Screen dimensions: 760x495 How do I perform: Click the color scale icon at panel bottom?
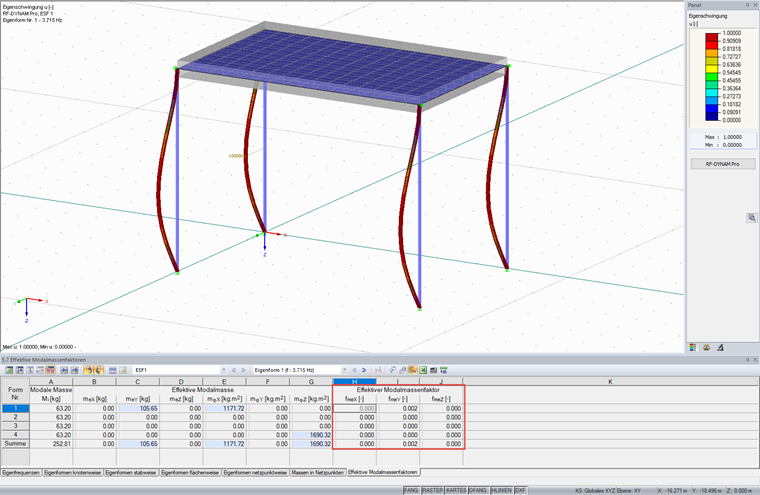[693, 347]
